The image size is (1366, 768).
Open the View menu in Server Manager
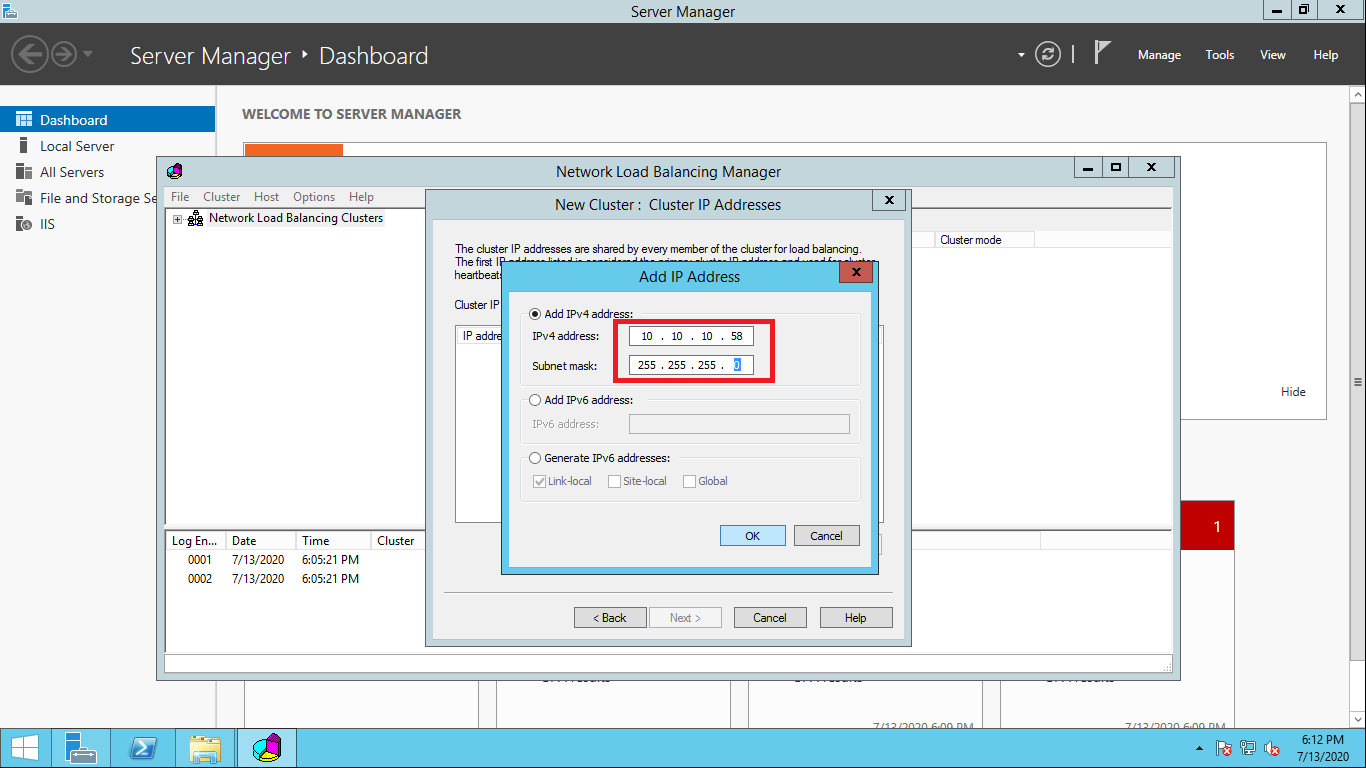(x=1273, y=55)
